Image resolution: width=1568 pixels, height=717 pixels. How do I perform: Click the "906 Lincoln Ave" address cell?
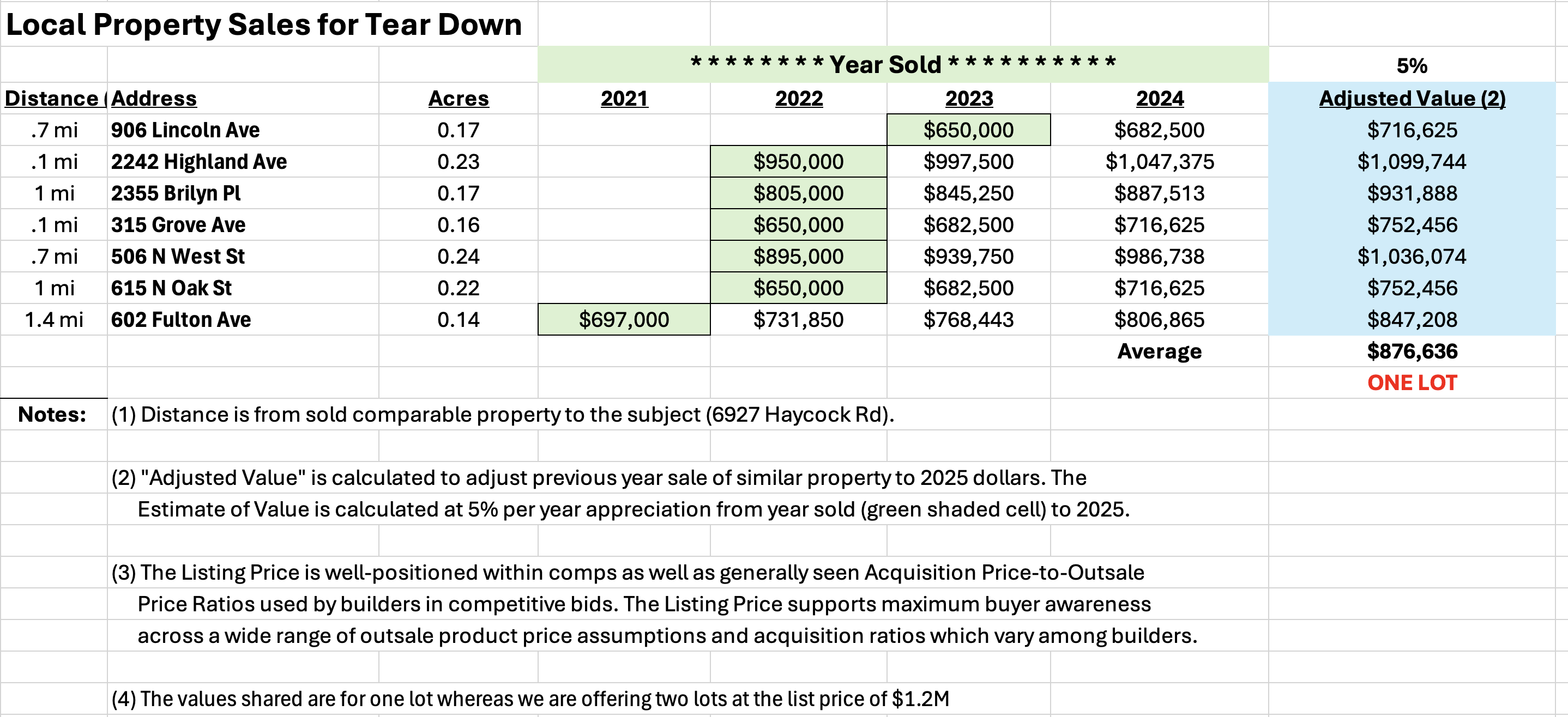point(185,130)
